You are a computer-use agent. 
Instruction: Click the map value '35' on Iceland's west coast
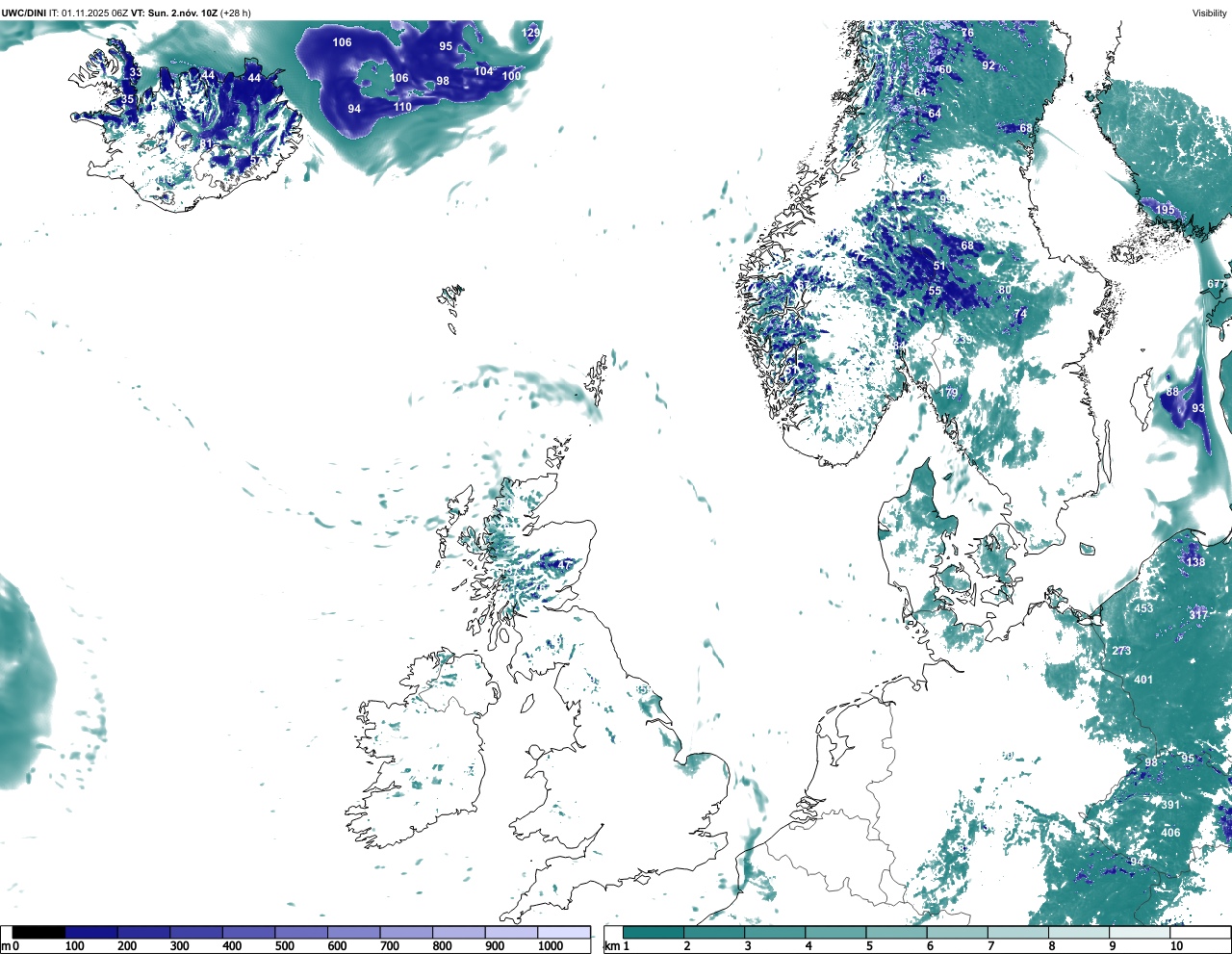[x=127, y=99]
